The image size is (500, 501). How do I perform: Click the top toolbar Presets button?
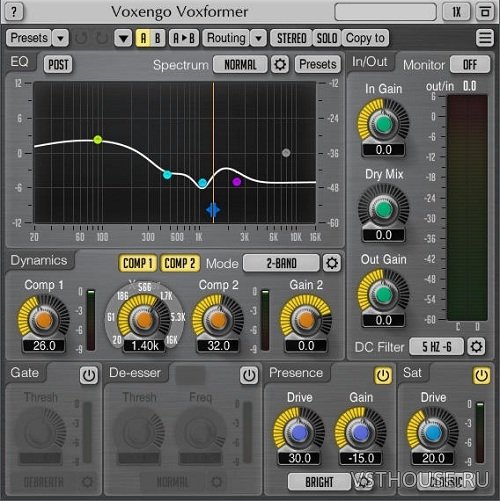tap(29, 38)
